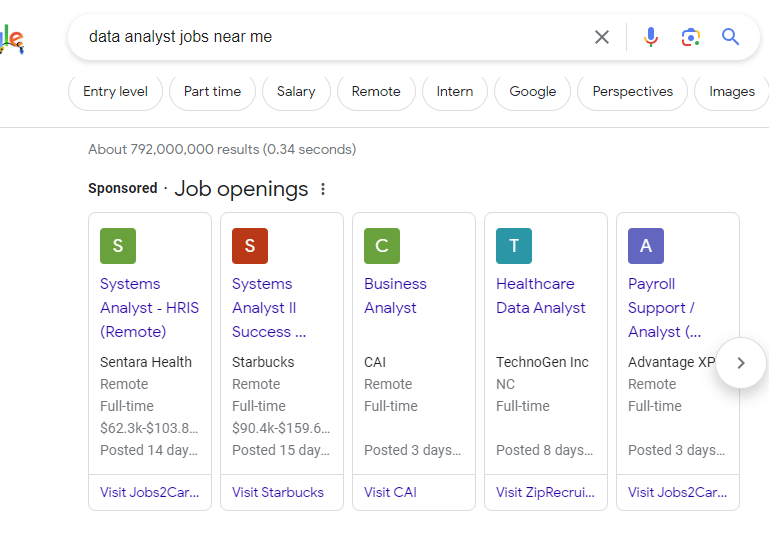Viewport: 769px width, 551px height.
Task: Select the Remote filter chip
Action: [376, 92]
